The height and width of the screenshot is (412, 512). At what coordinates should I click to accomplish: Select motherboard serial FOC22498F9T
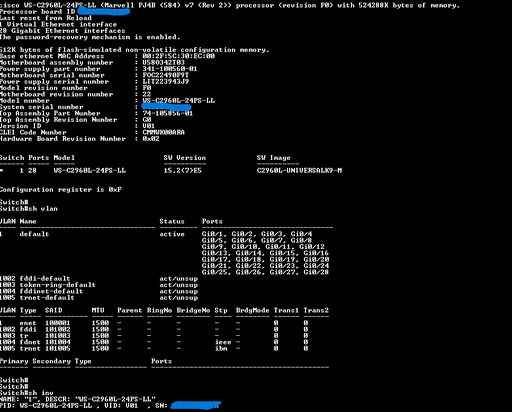click(x=166, y=75)
